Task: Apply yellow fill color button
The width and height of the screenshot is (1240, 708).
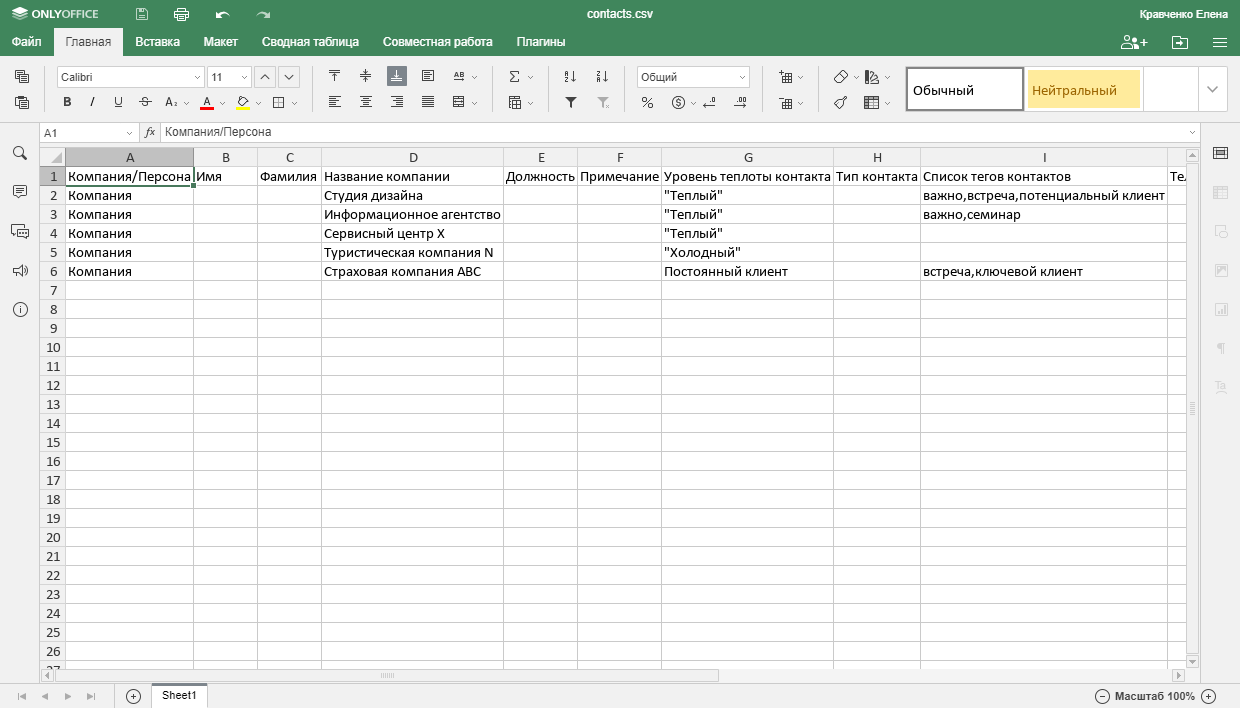Action: (x=243, y=102)
